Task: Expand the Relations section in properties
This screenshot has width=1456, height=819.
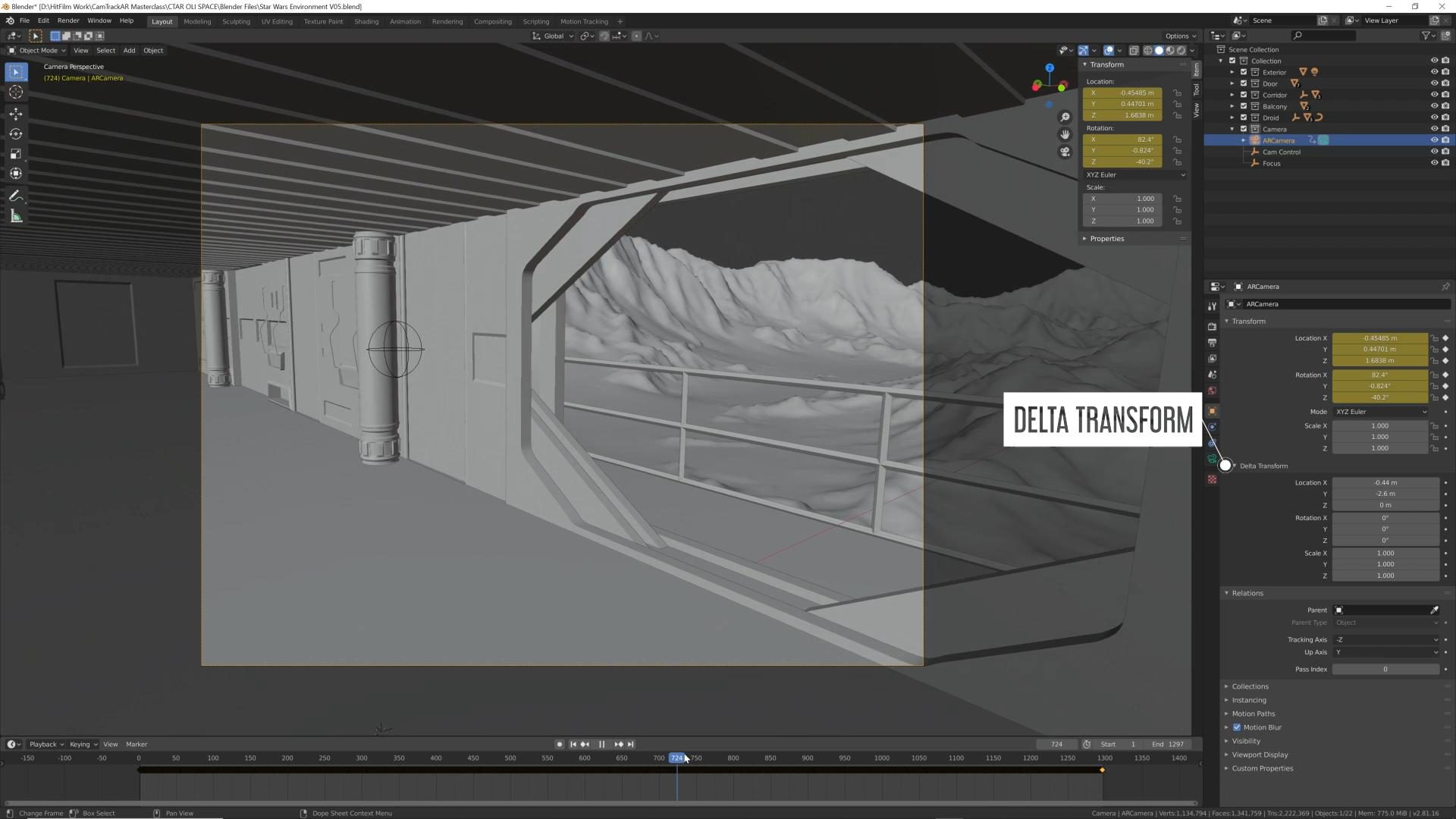Action: [1247, 592]
